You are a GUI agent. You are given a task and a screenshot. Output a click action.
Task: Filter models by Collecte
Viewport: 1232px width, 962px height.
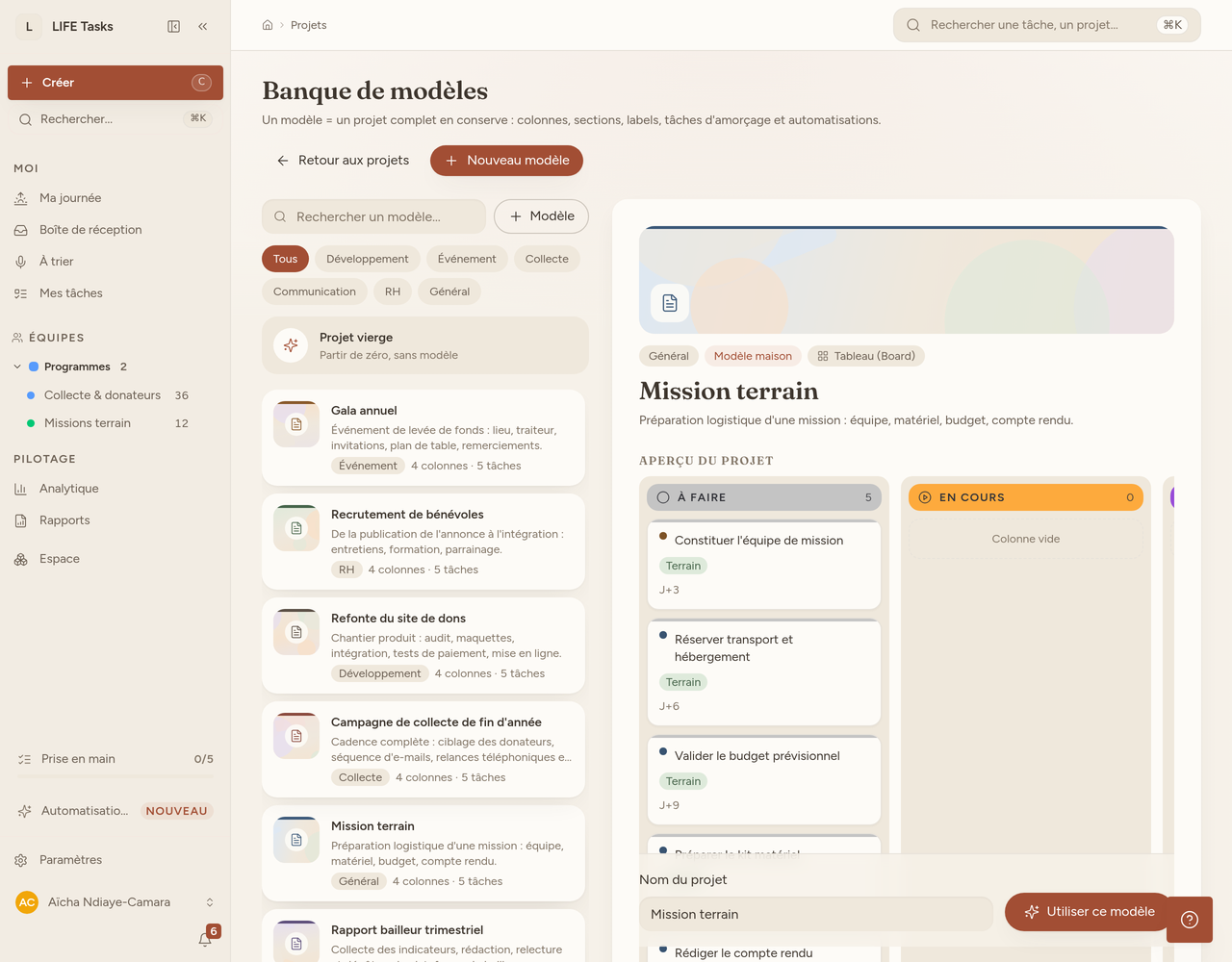pos(547,259)
